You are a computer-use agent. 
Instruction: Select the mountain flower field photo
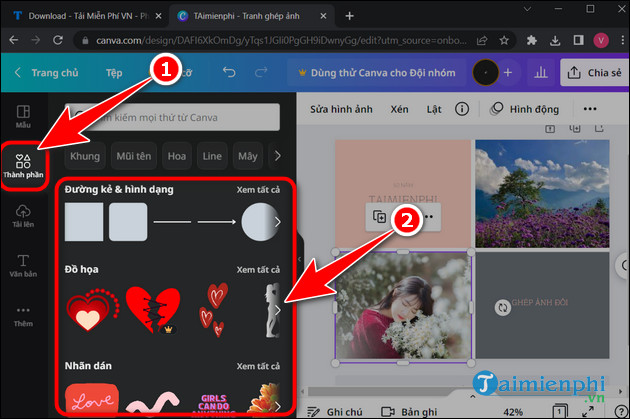[542, 194]
